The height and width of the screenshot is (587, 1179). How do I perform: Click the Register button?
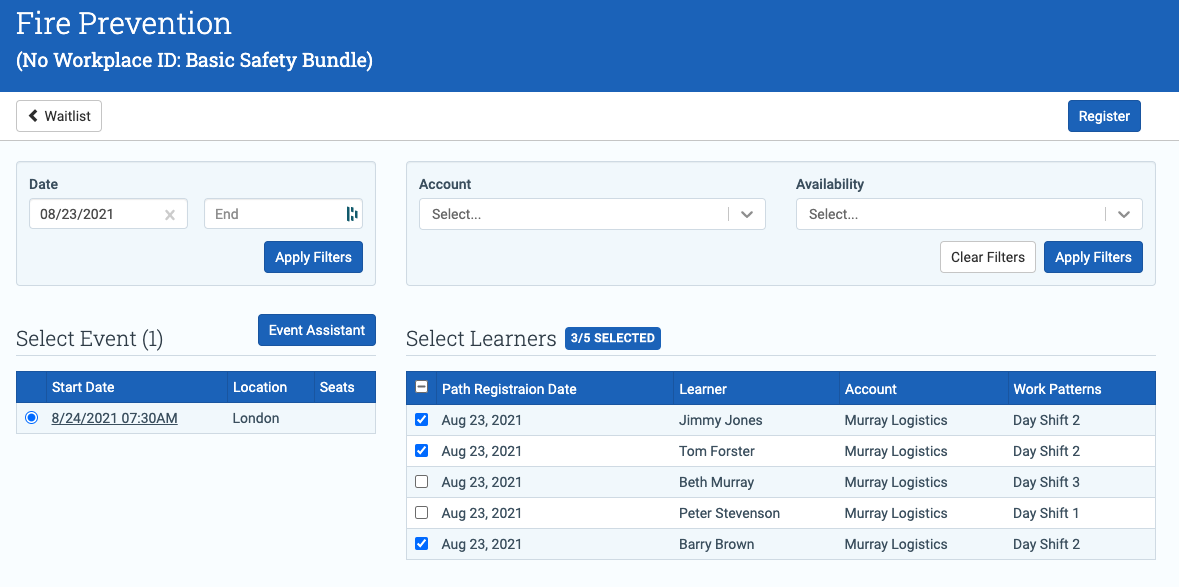point(1104,116)
